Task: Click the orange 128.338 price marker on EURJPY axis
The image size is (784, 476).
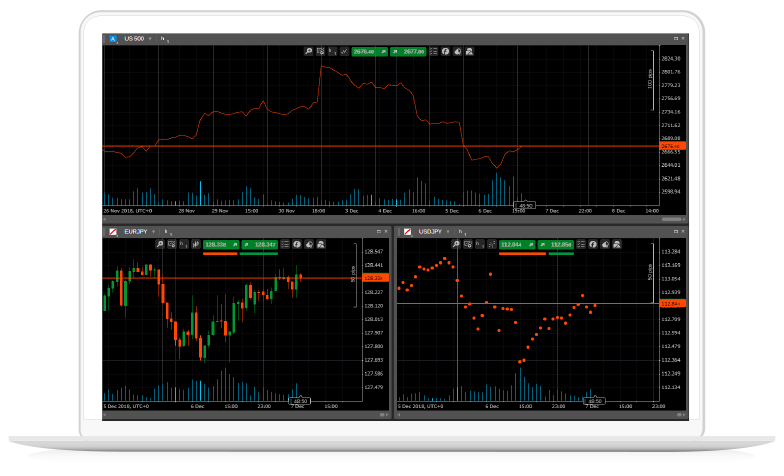Action: tap(376, 278)
